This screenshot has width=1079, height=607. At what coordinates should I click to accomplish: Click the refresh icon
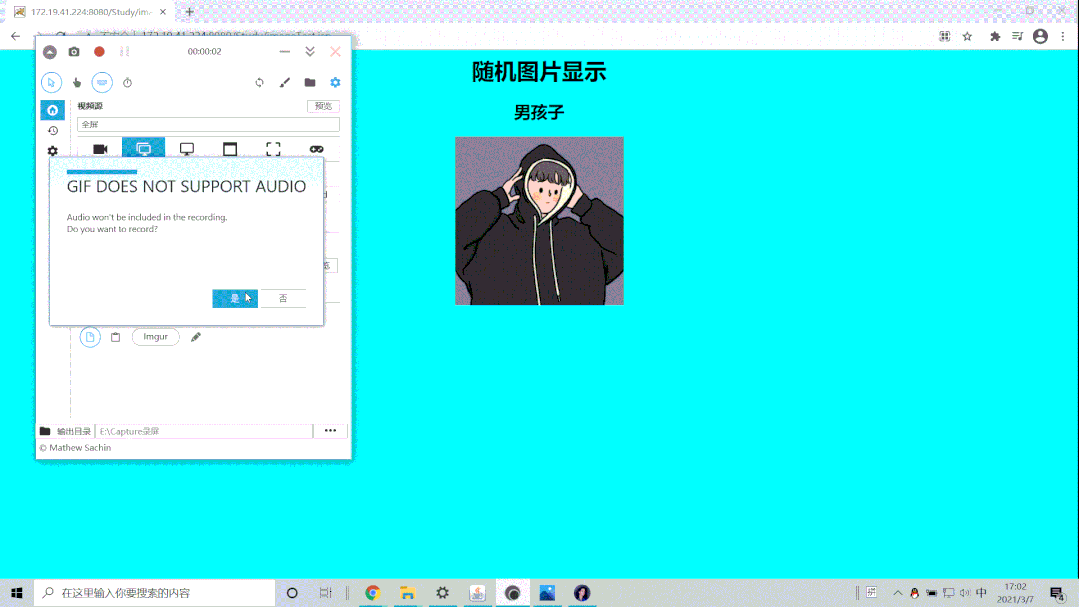click(259, 83)
